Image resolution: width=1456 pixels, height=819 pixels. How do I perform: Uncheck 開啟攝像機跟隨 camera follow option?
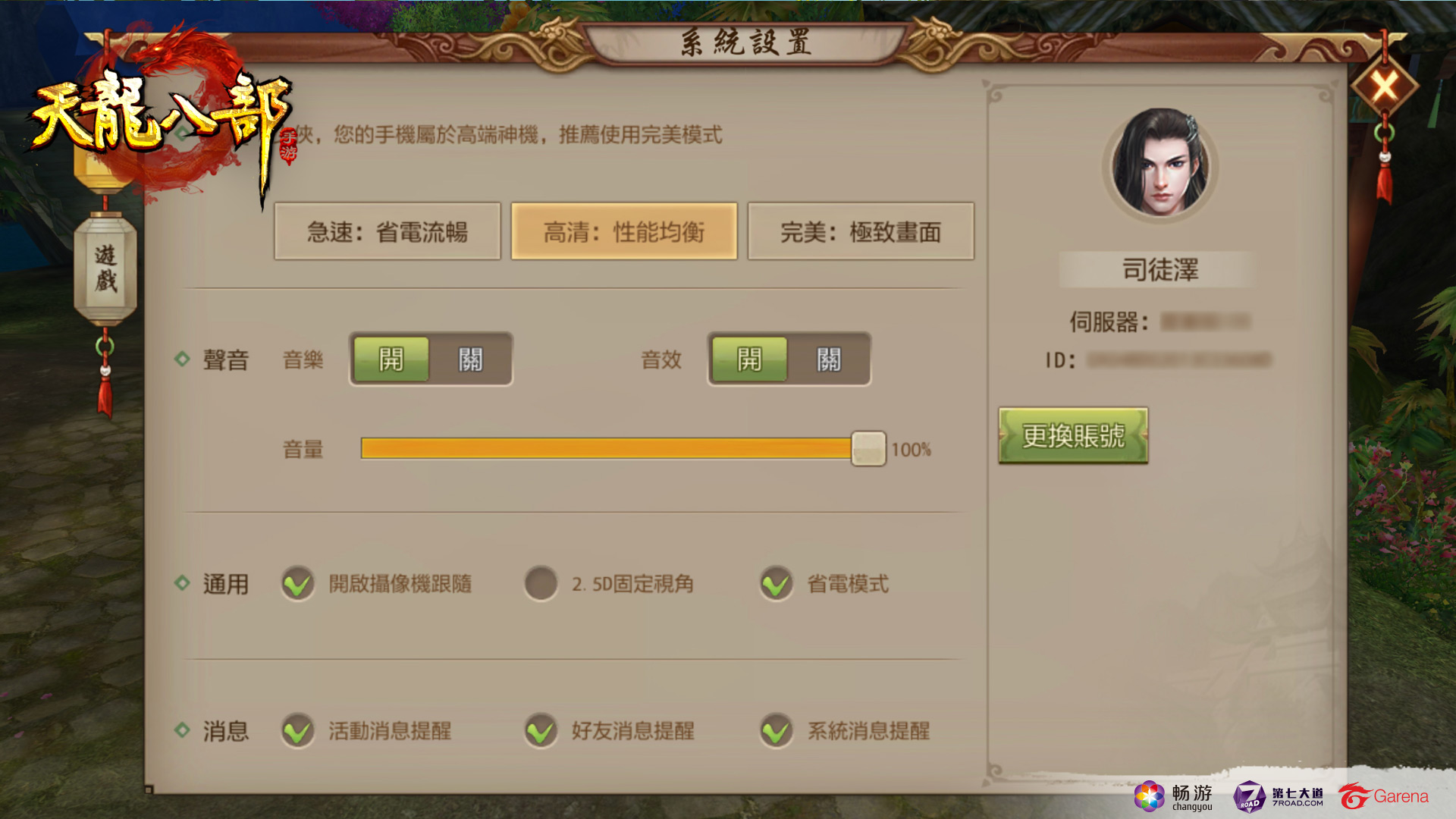[x=297, y=584]
